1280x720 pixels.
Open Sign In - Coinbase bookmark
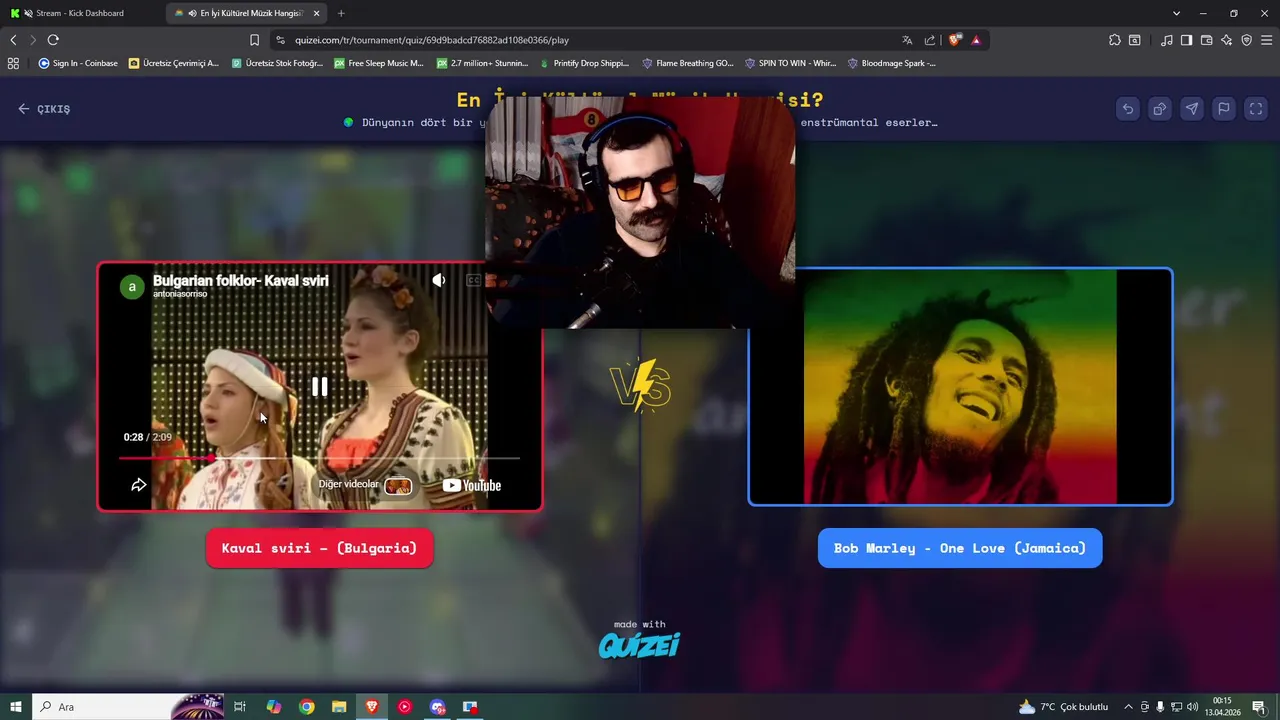(78, 63)
